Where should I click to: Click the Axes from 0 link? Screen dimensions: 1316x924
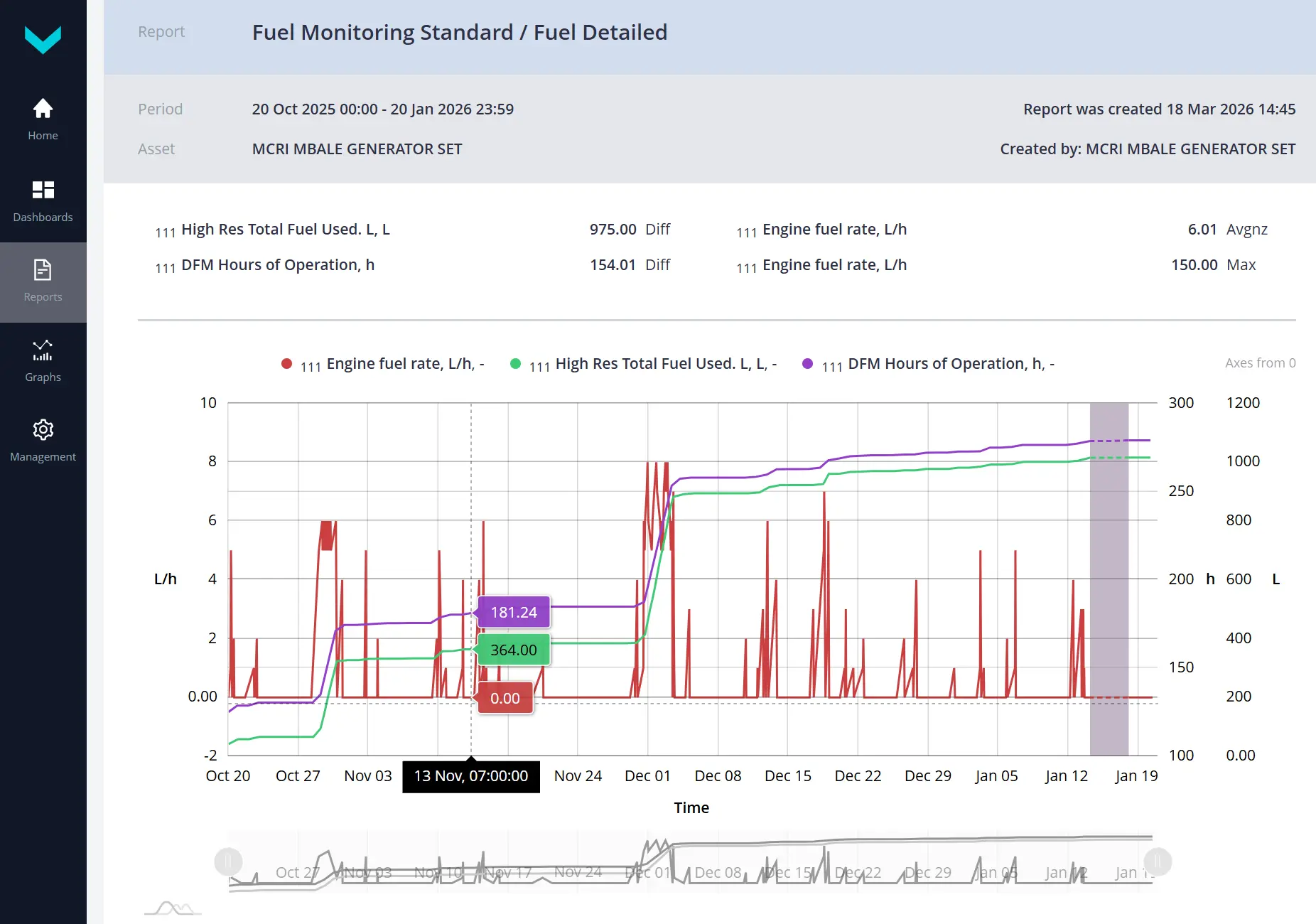pos(1261,362)
